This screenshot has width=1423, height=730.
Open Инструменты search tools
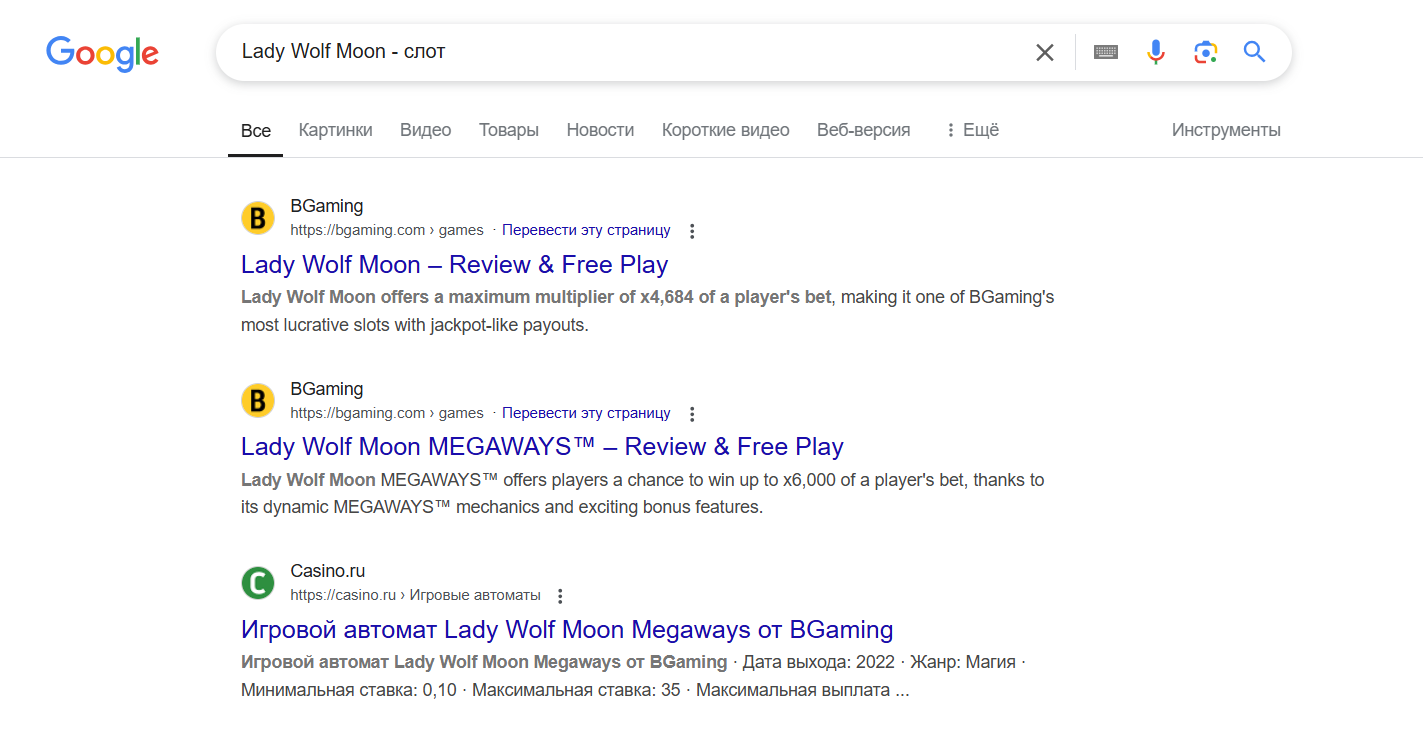click(x=1226, y=130)
